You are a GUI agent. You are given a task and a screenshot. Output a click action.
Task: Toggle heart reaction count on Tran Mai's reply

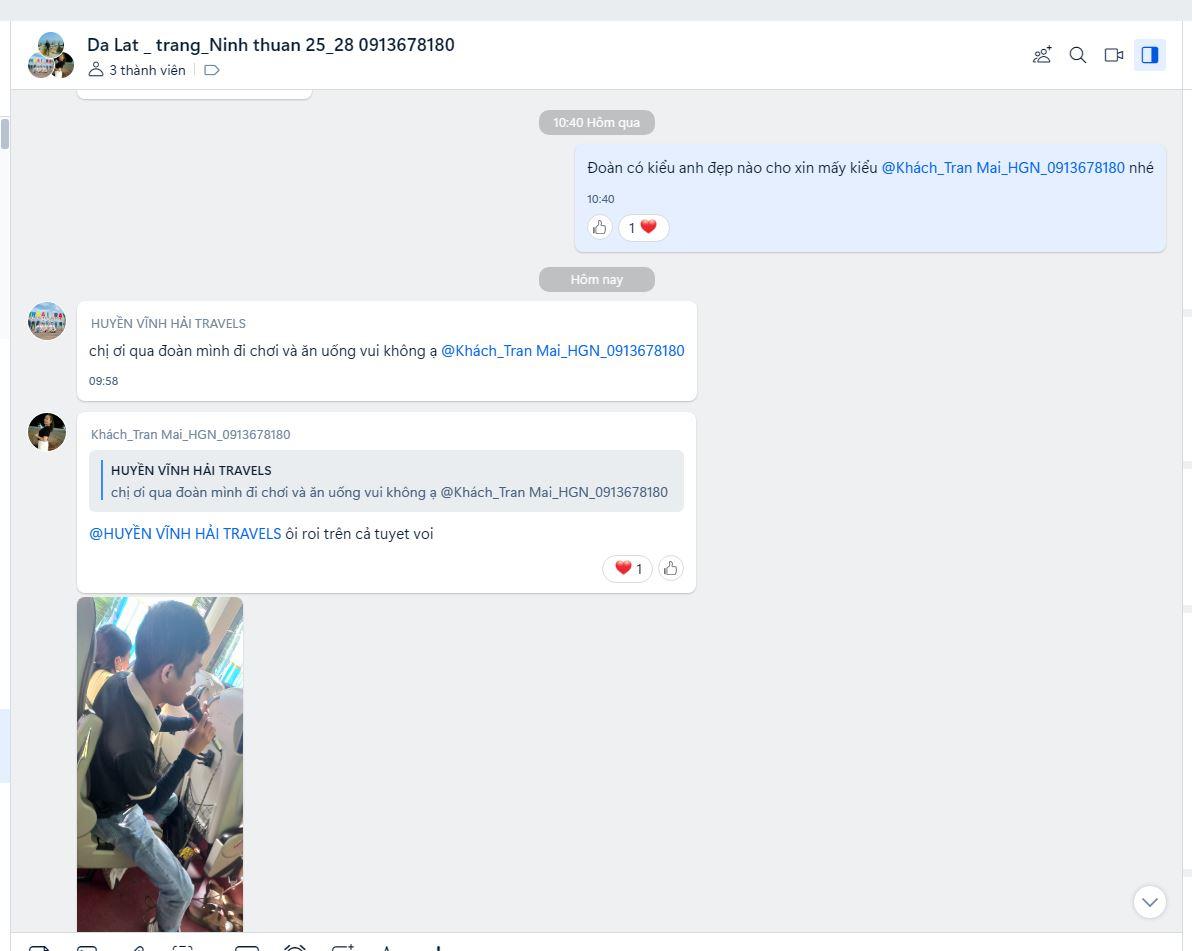click(x=627, y=569)
